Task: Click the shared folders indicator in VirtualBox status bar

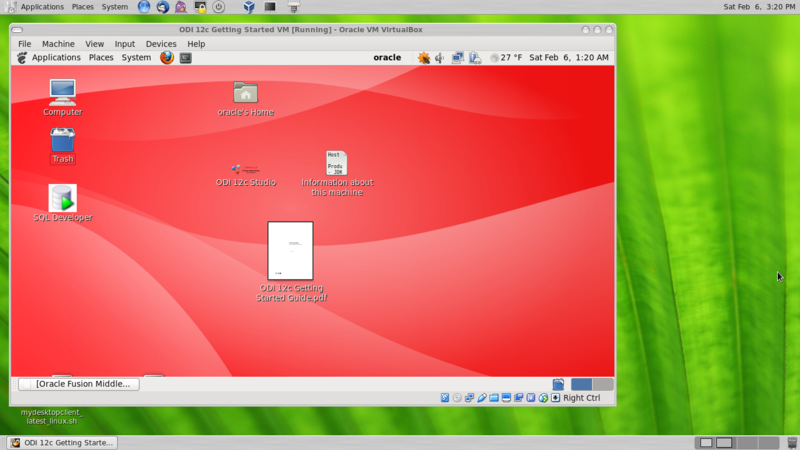Action: [x=494, y=398]
